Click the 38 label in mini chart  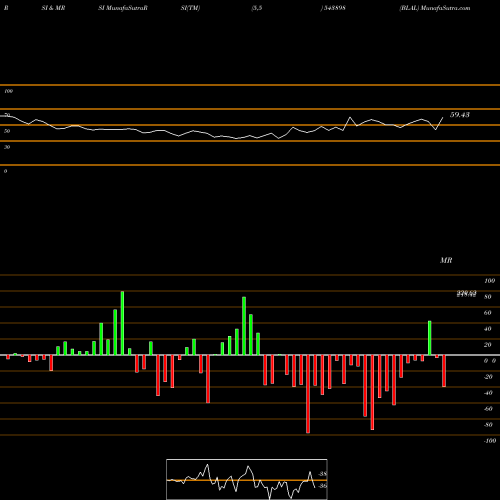coord(323,474)
